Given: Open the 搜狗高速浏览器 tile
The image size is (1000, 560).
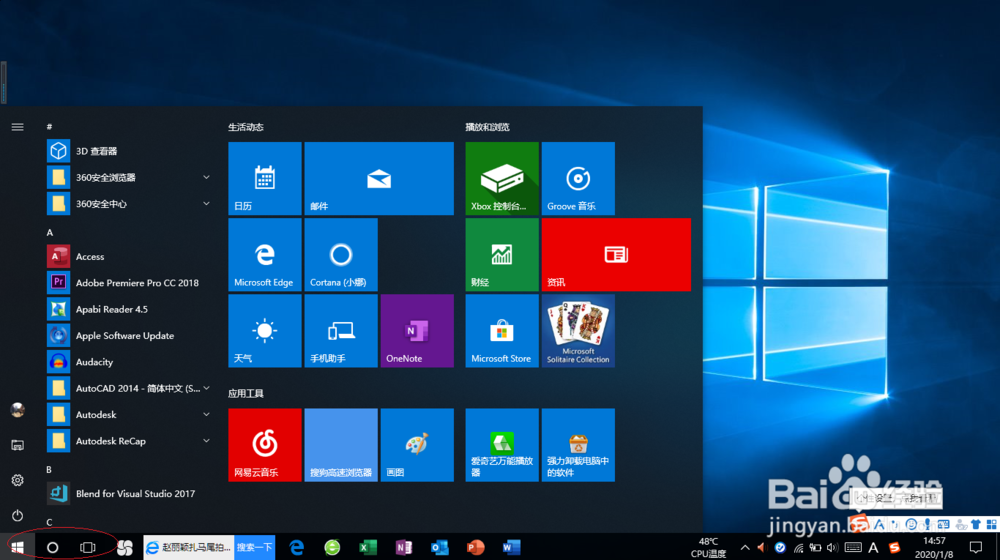Looking at the screenshot, I should [x=341, y=445].
